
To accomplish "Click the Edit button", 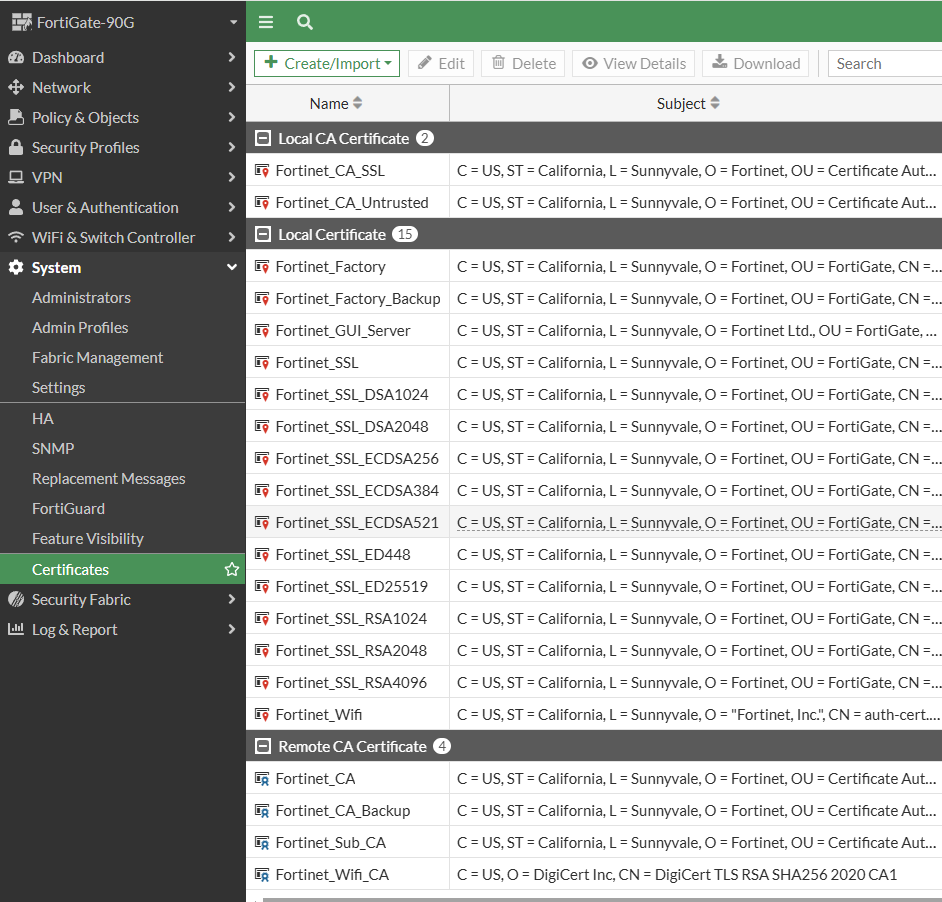I will tap(441, 63).
